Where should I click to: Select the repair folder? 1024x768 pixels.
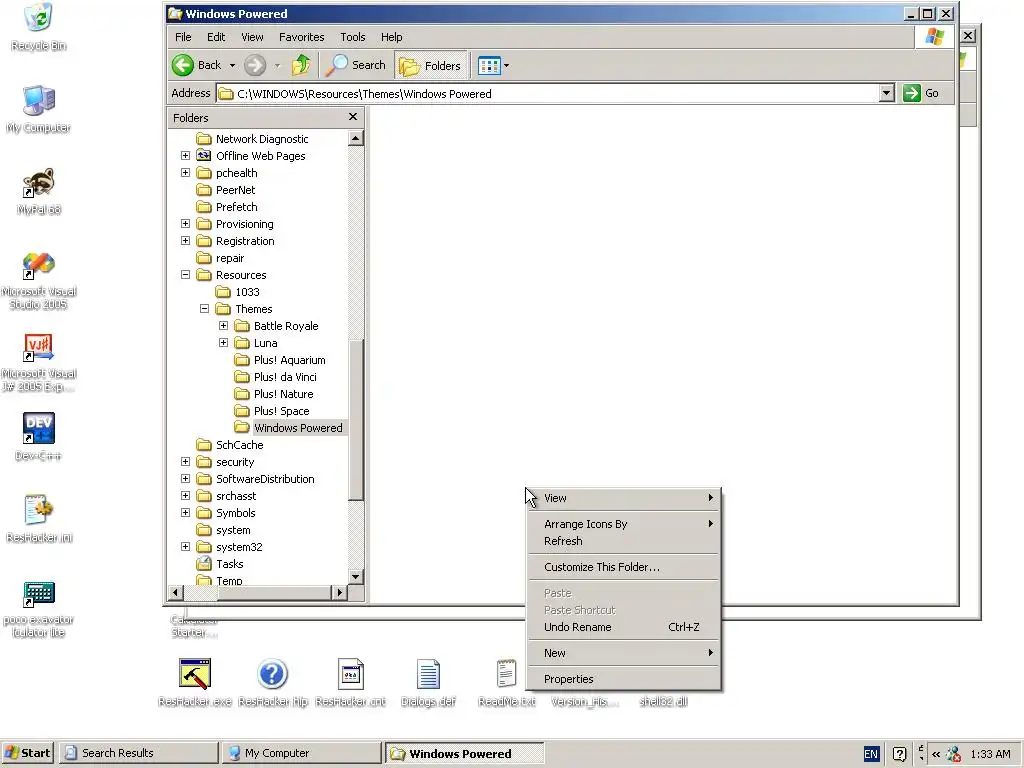point(221,257)
